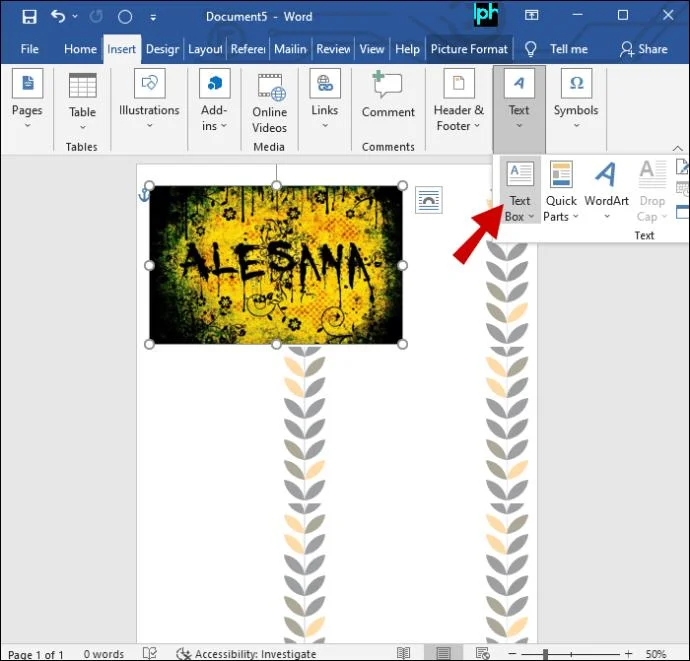Open the File menu

(x=29, y=49)
